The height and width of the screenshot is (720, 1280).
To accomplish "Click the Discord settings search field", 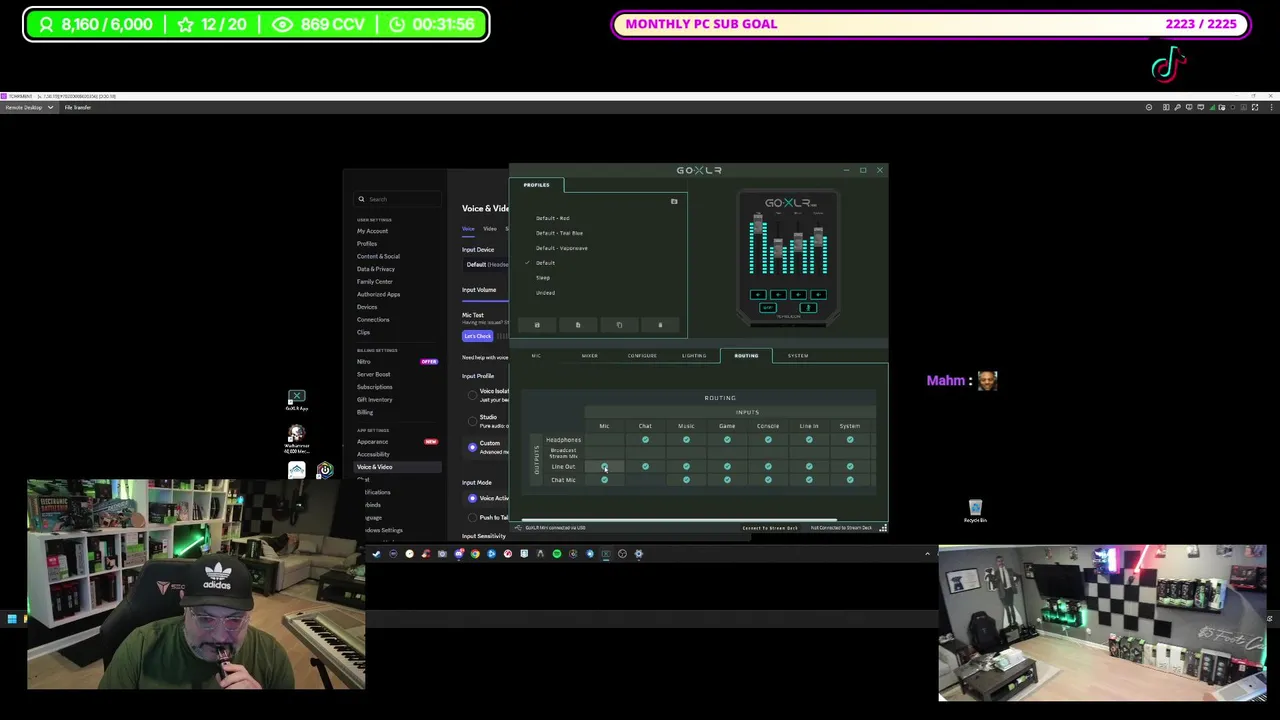I will [399, 199].
